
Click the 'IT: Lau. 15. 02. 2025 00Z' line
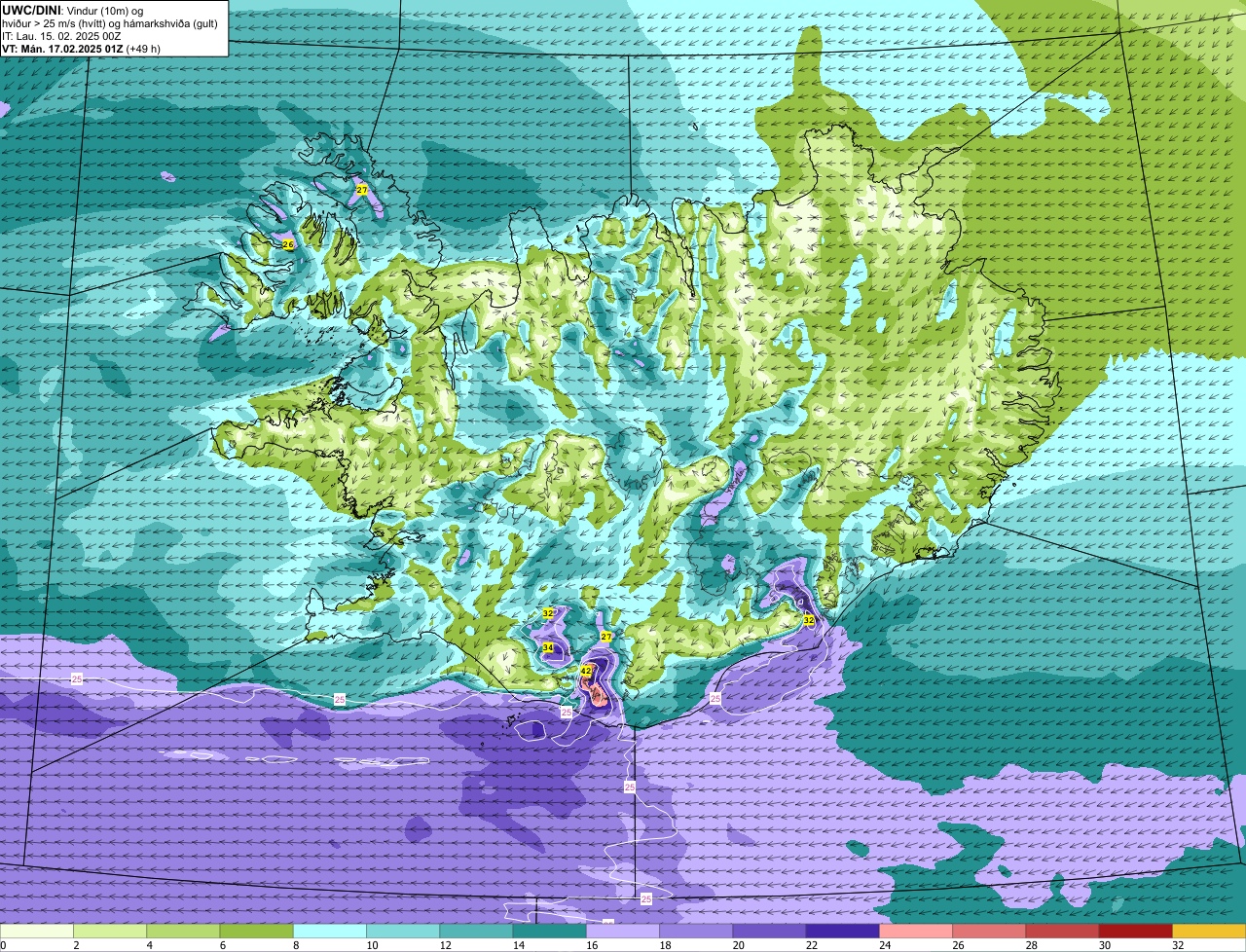[x=61, y=35]
